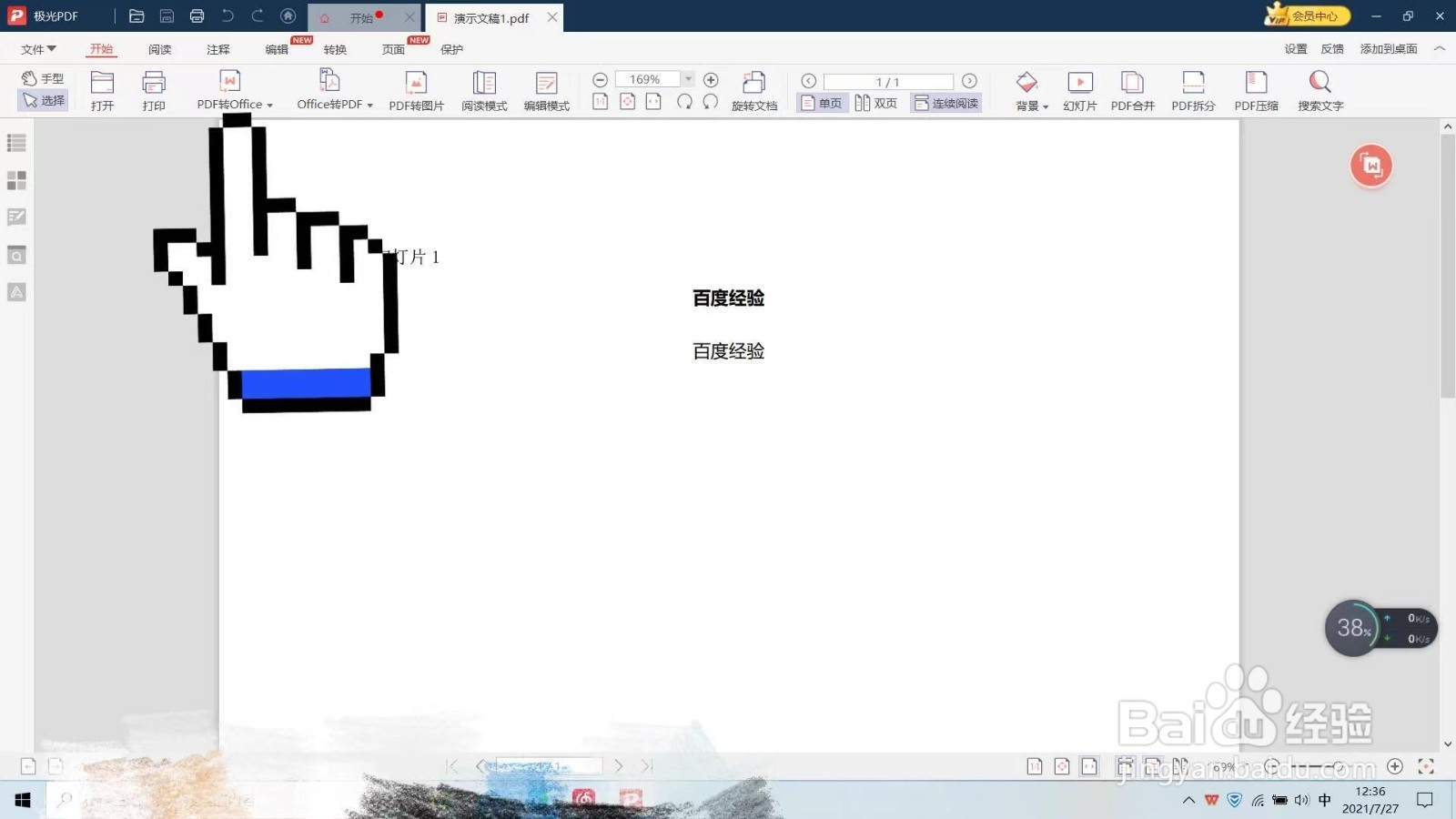Open outline panel in left sidebar
The height and width of the screenshot is (819, 1456).
pos(16,143)
